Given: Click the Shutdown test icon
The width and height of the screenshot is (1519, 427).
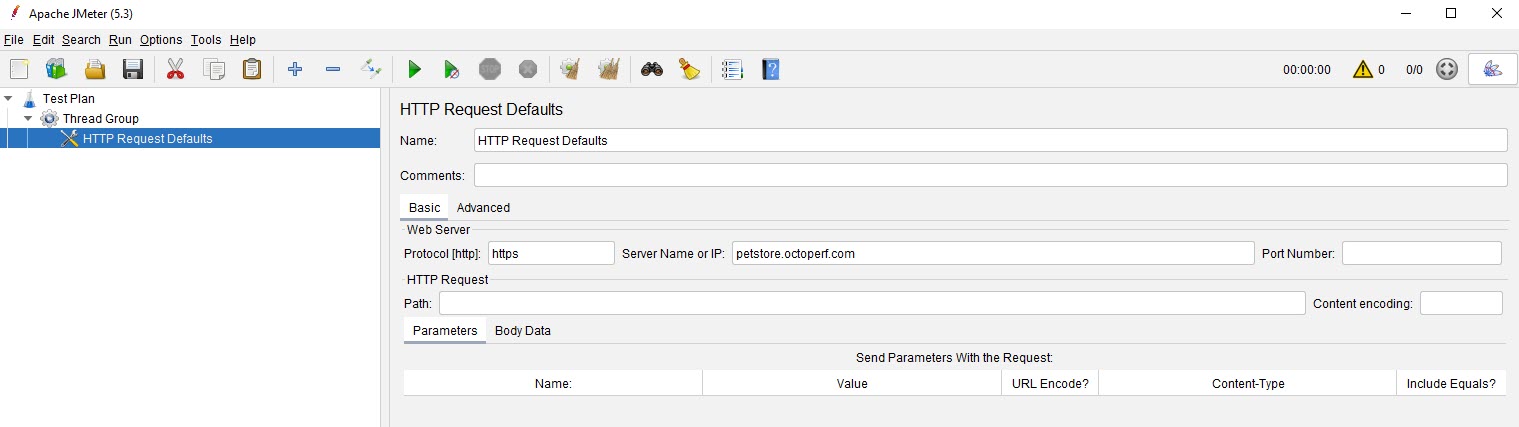Looking at the screenshot, I should coord(528,69).
